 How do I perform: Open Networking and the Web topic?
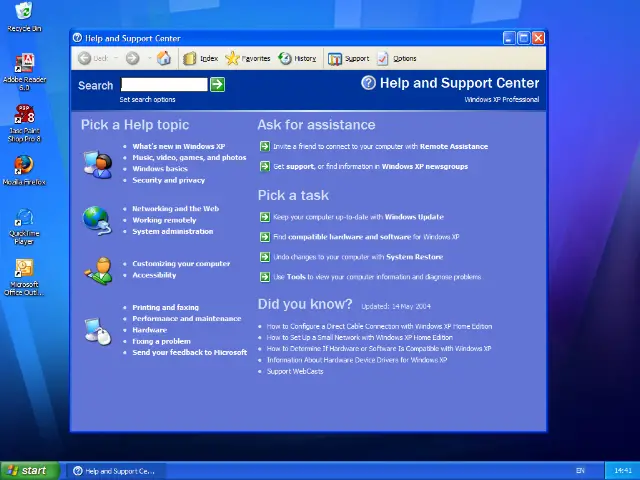pos(175,209)
